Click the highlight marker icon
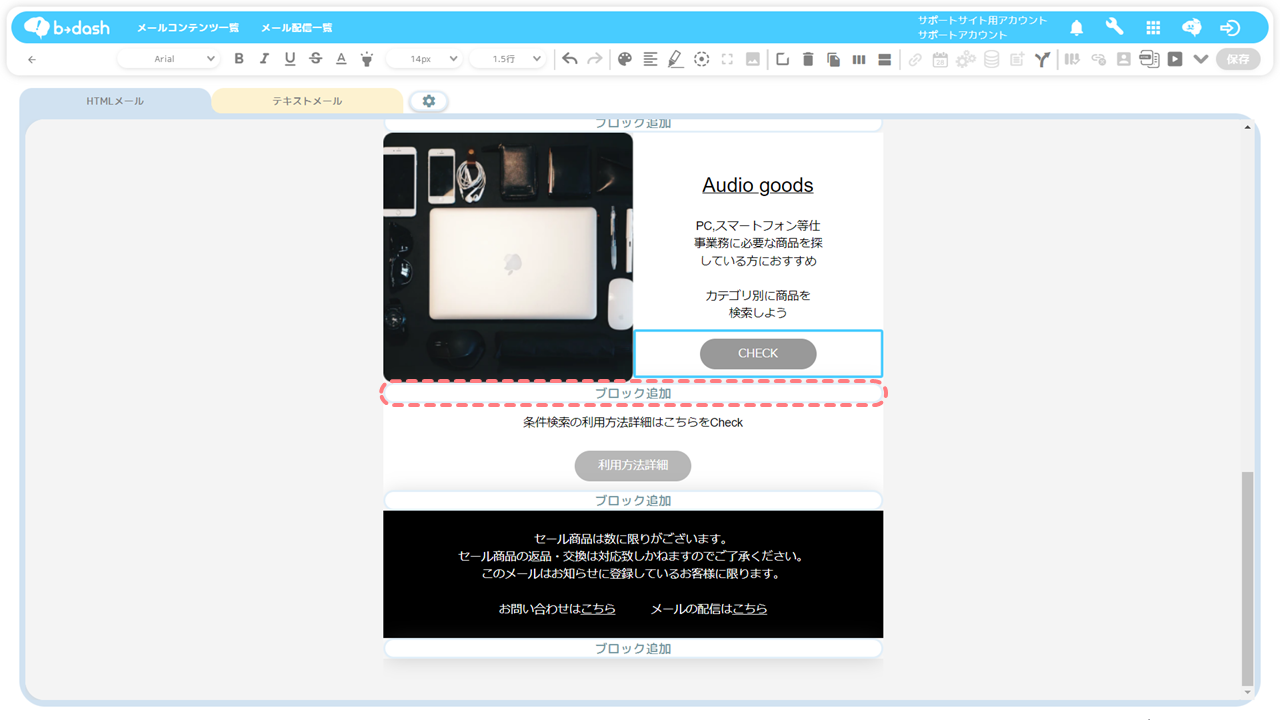Screen dimensions: 1280x720 tap(367, 59)
